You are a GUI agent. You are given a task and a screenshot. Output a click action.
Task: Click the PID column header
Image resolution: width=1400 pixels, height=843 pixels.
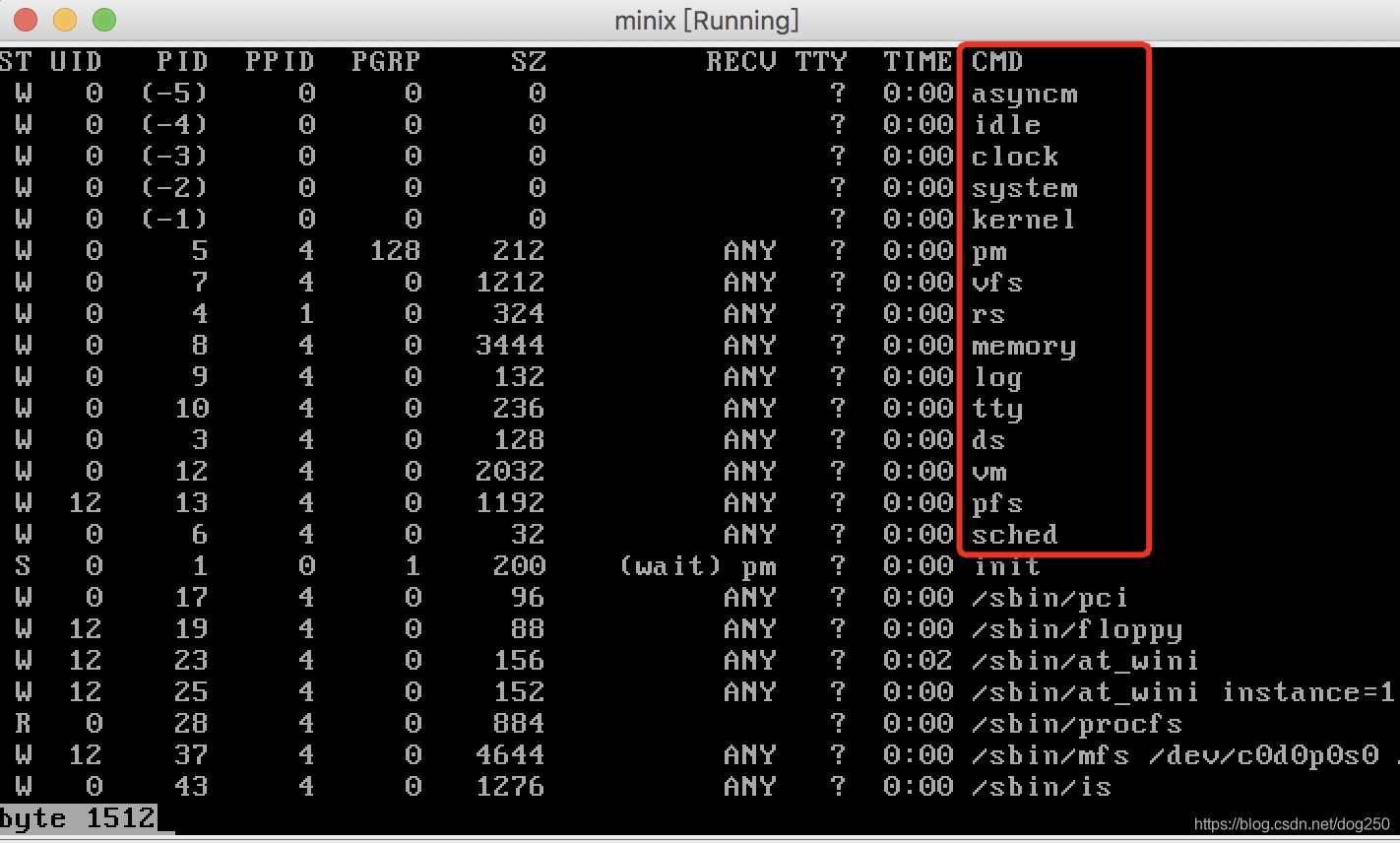point(182,62)
